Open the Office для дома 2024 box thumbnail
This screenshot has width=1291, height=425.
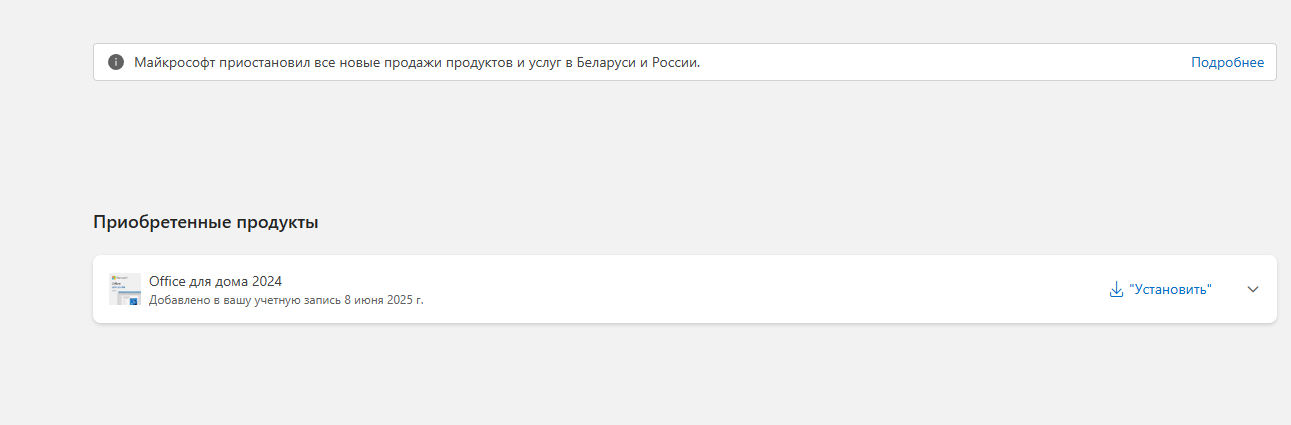coord(125,289)
